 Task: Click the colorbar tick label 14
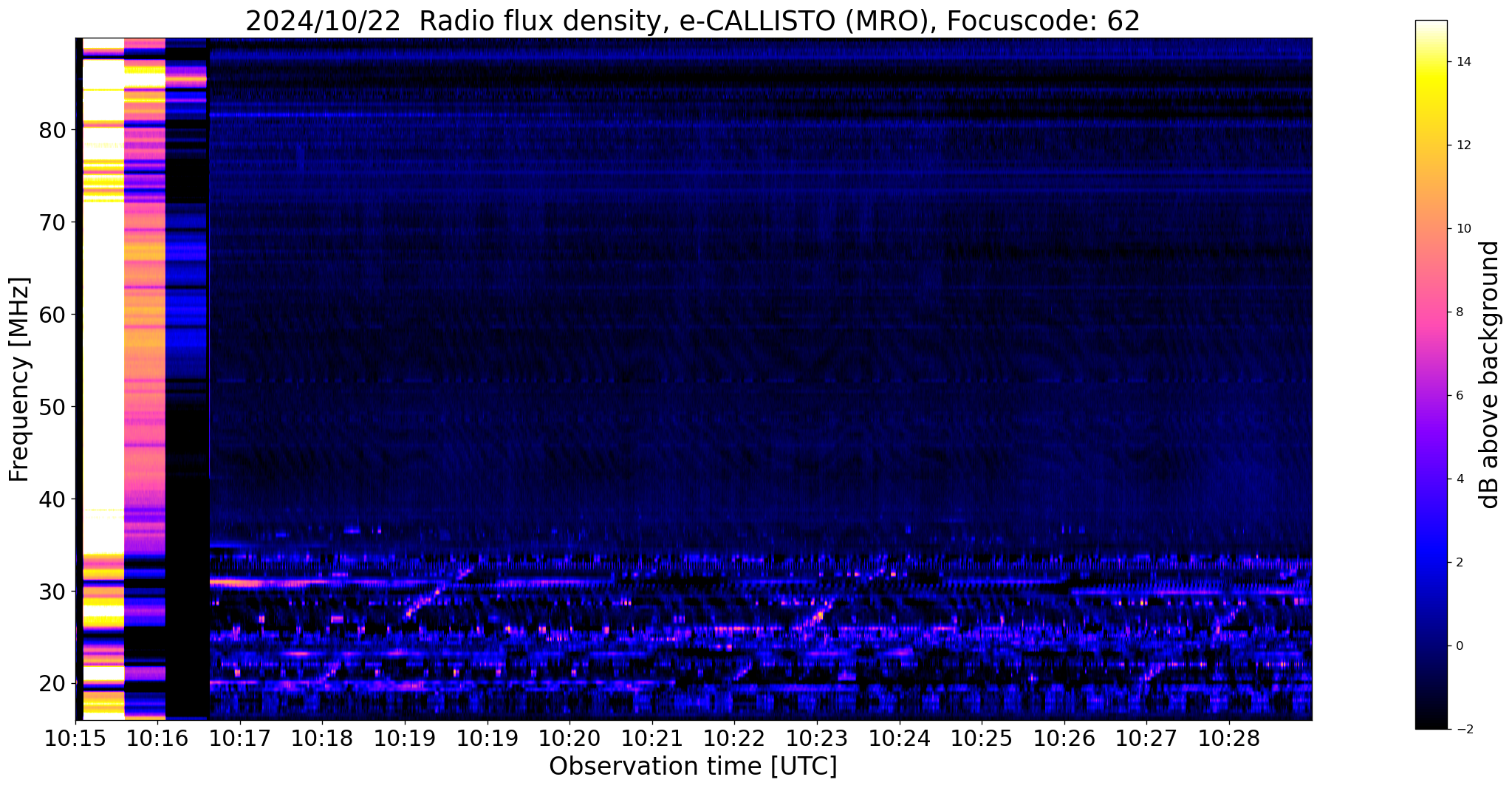click(1463, 61)
